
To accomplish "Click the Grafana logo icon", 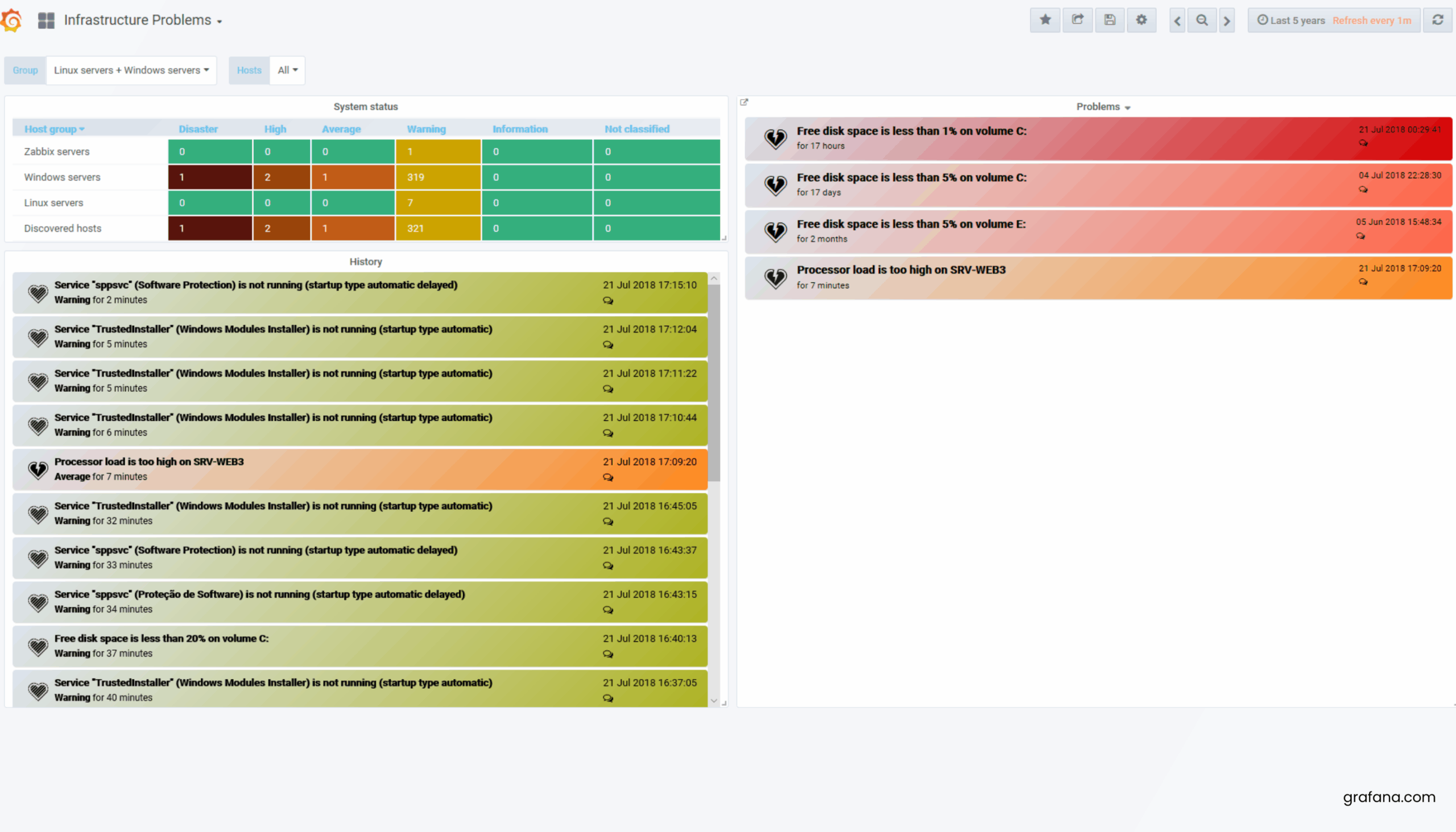I will pos(11,20).
